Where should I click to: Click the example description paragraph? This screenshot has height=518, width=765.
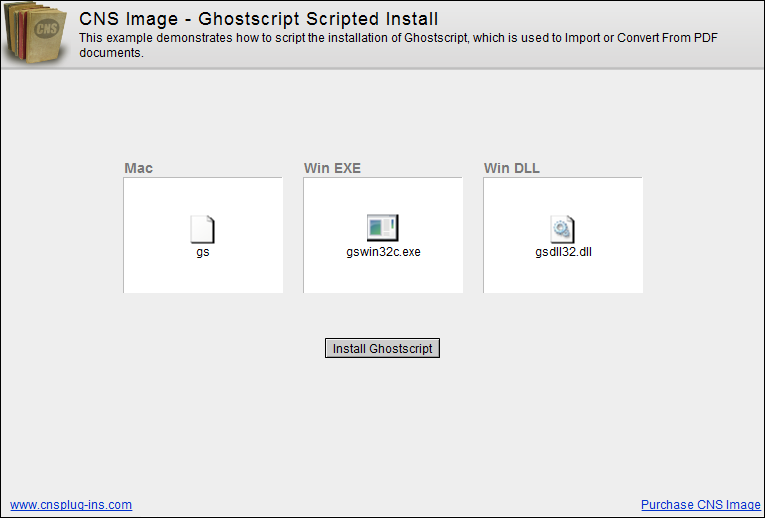(x=398, y=45)
